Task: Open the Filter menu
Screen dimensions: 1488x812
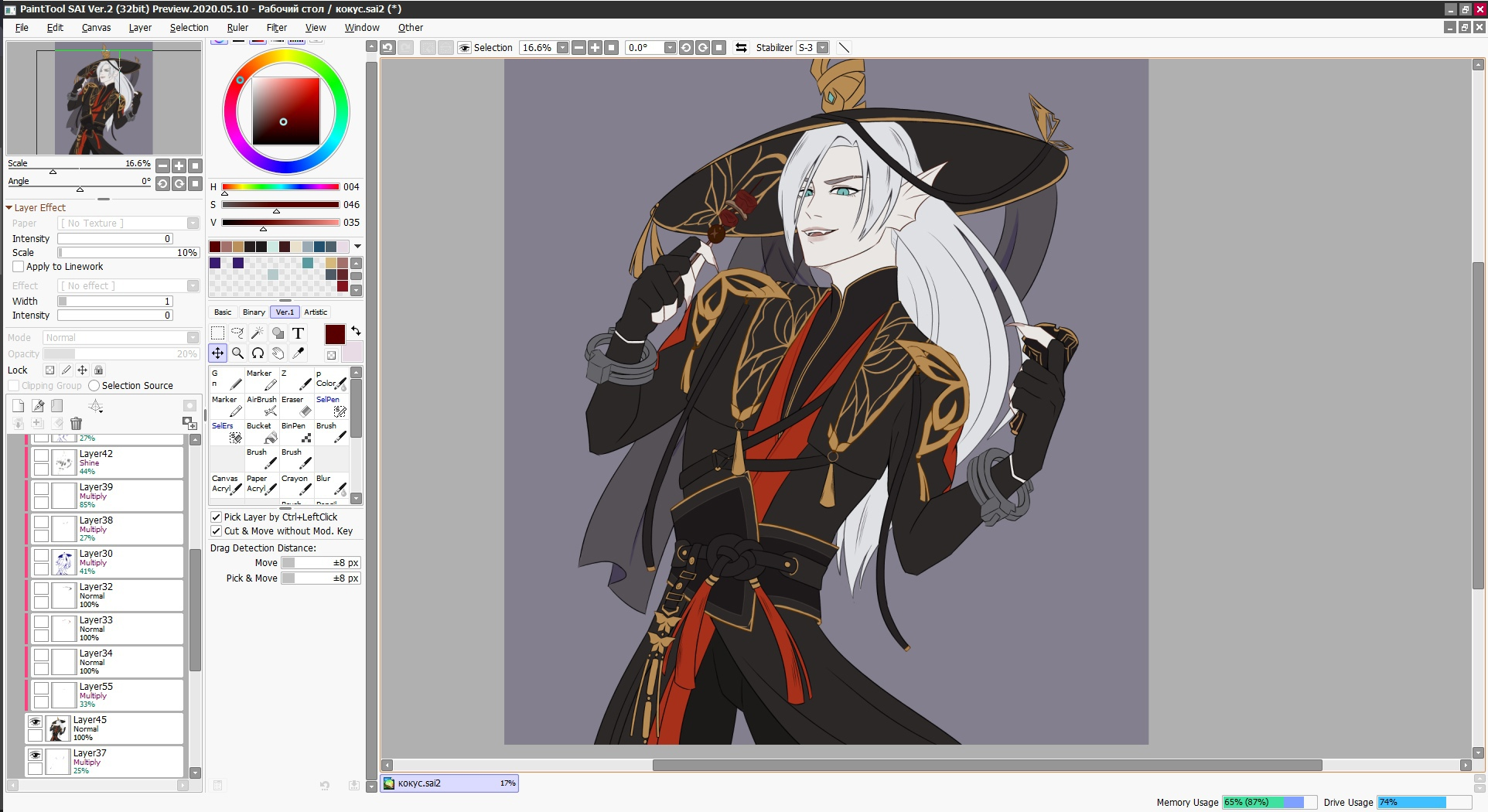Action: point(276,27)
